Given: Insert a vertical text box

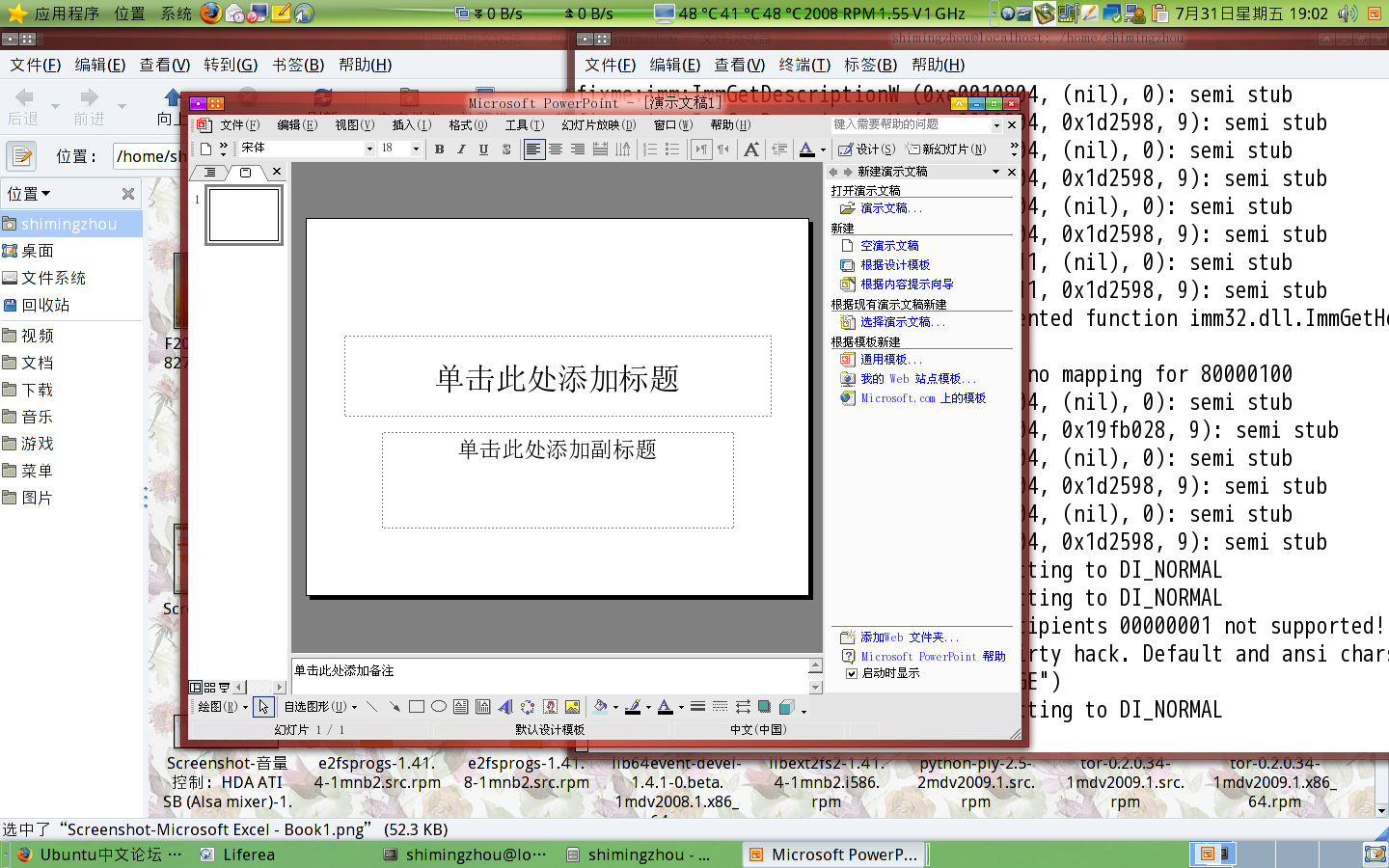Looking at the screenshot, I should [x=482, y=706].
